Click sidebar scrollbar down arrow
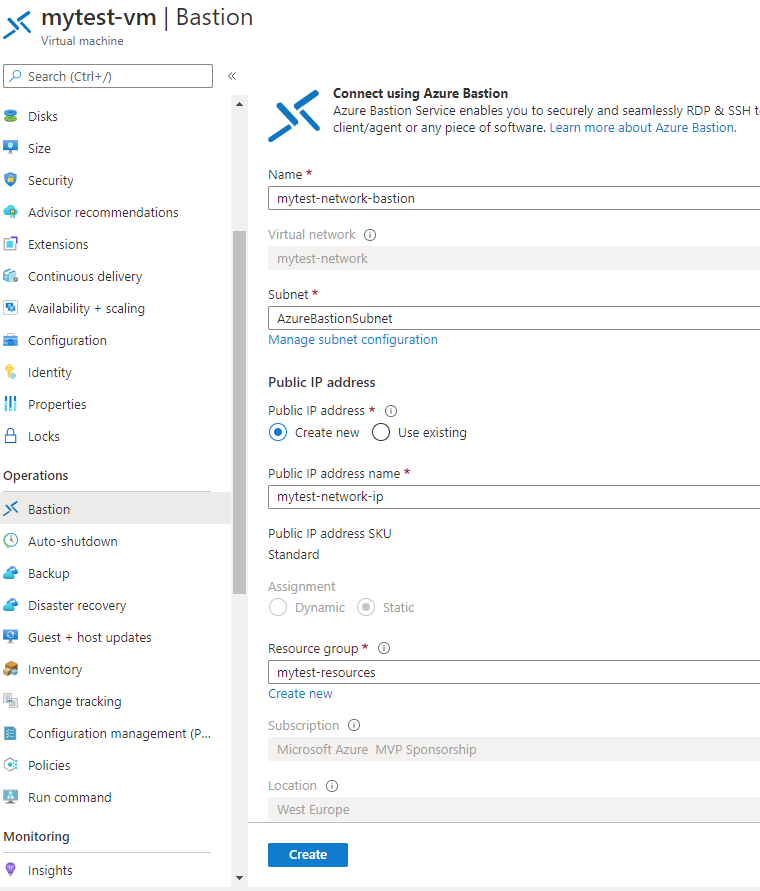 (239, 878)
